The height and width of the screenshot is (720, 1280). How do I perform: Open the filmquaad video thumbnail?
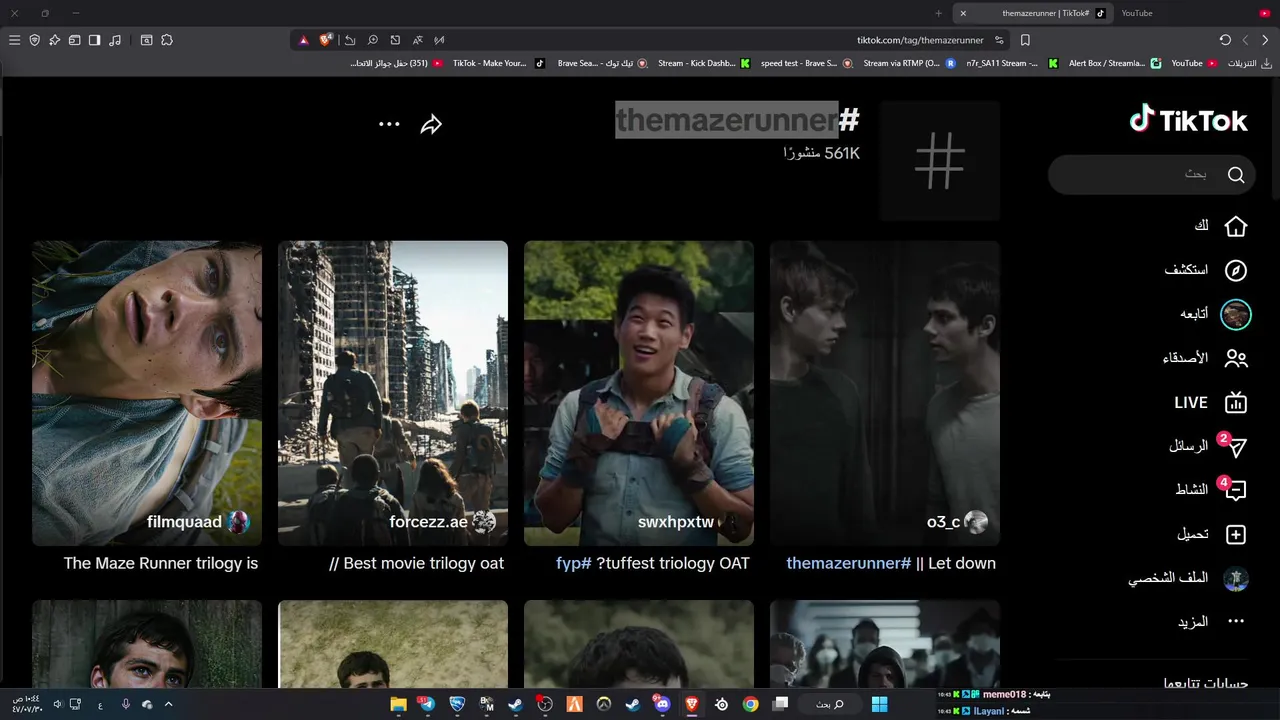147,393
